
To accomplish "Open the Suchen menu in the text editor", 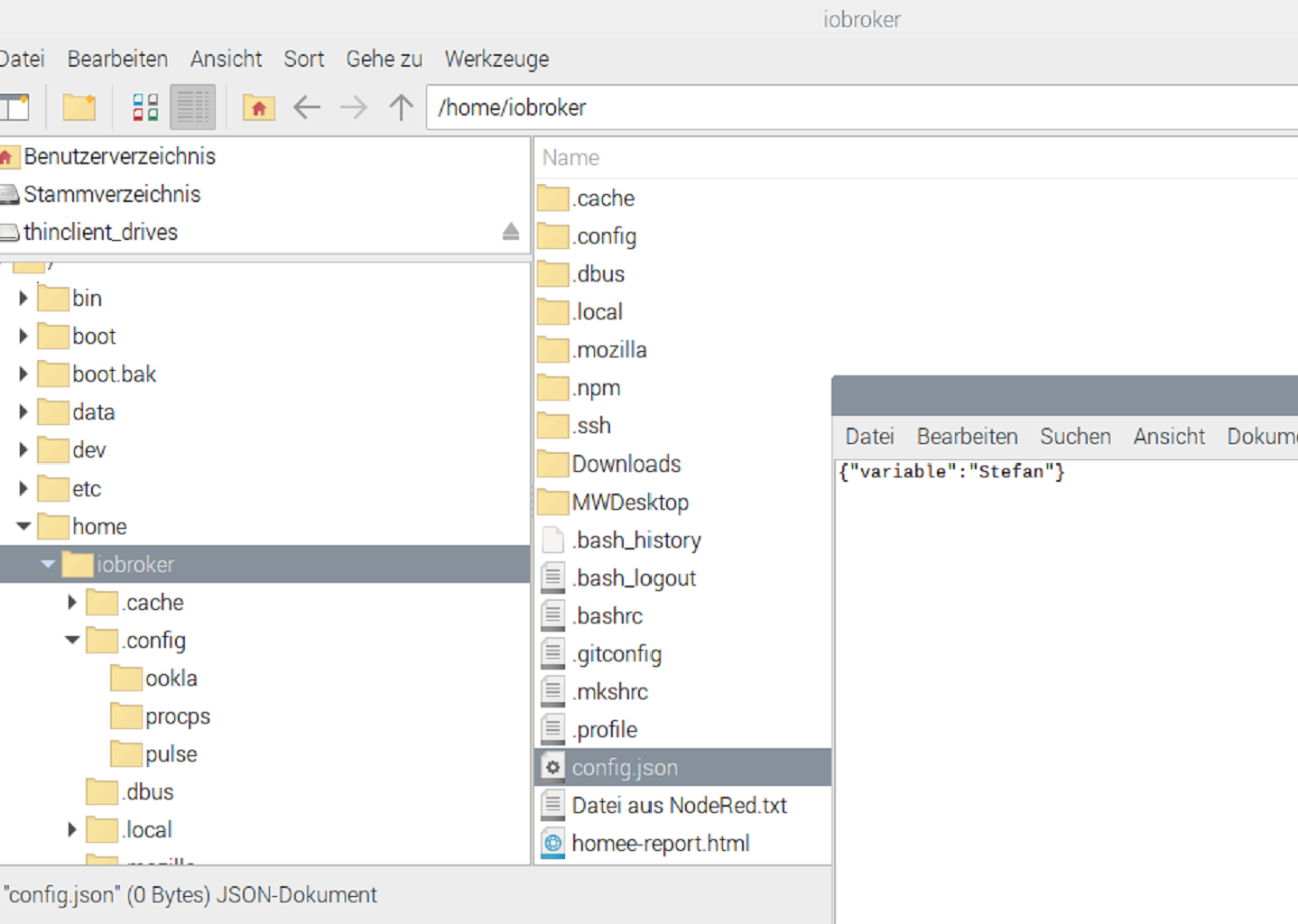I will pyautogui.click(x=1075, y=437).
